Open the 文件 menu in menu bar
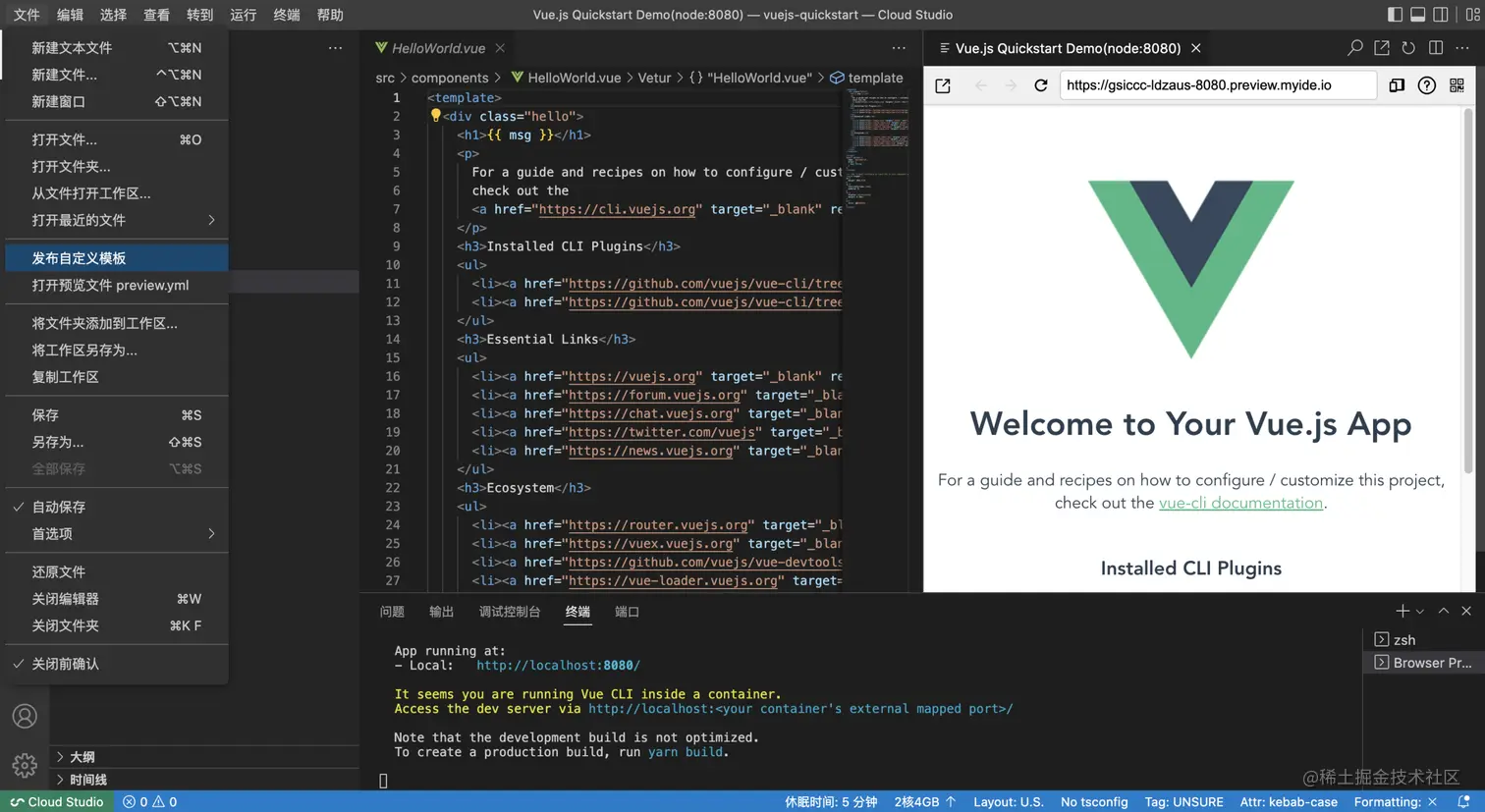1485x812 pixels. (27, 15)
